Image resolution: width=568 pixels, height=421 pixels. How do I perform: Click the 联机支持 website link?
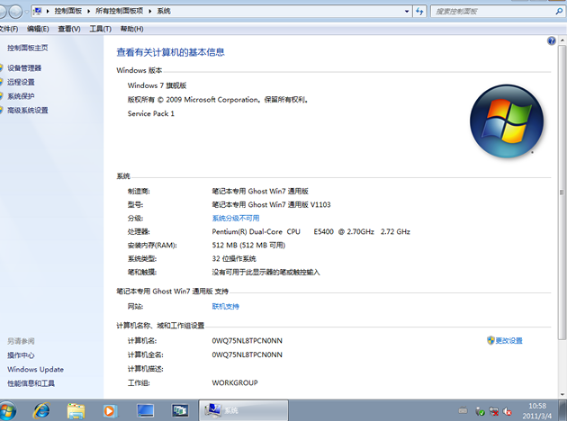point(225,307)
